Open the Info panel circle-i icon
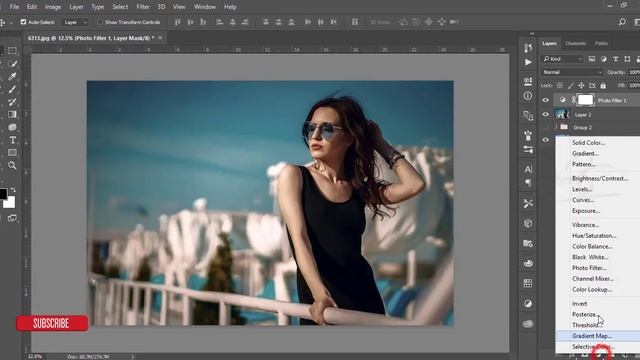 coord(528,96)
